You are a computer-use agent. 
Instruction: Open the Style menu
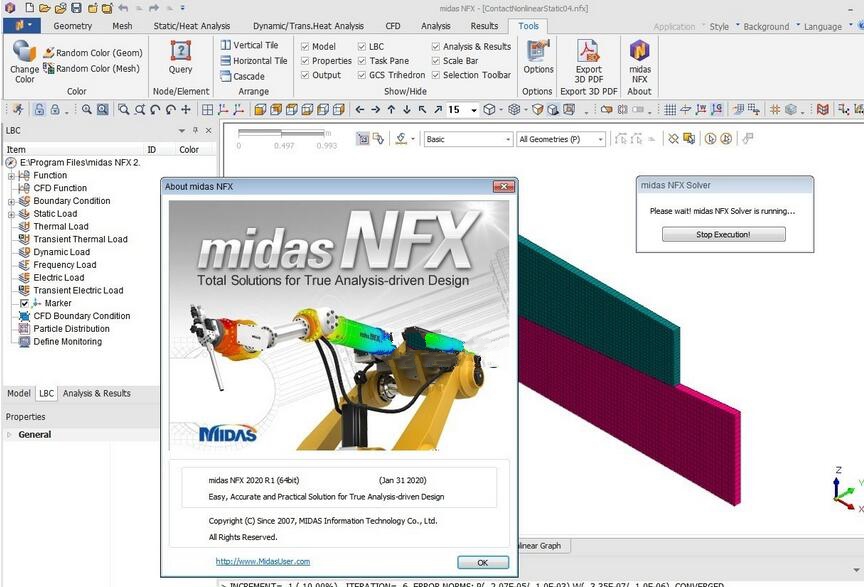(x=719, y=26)
